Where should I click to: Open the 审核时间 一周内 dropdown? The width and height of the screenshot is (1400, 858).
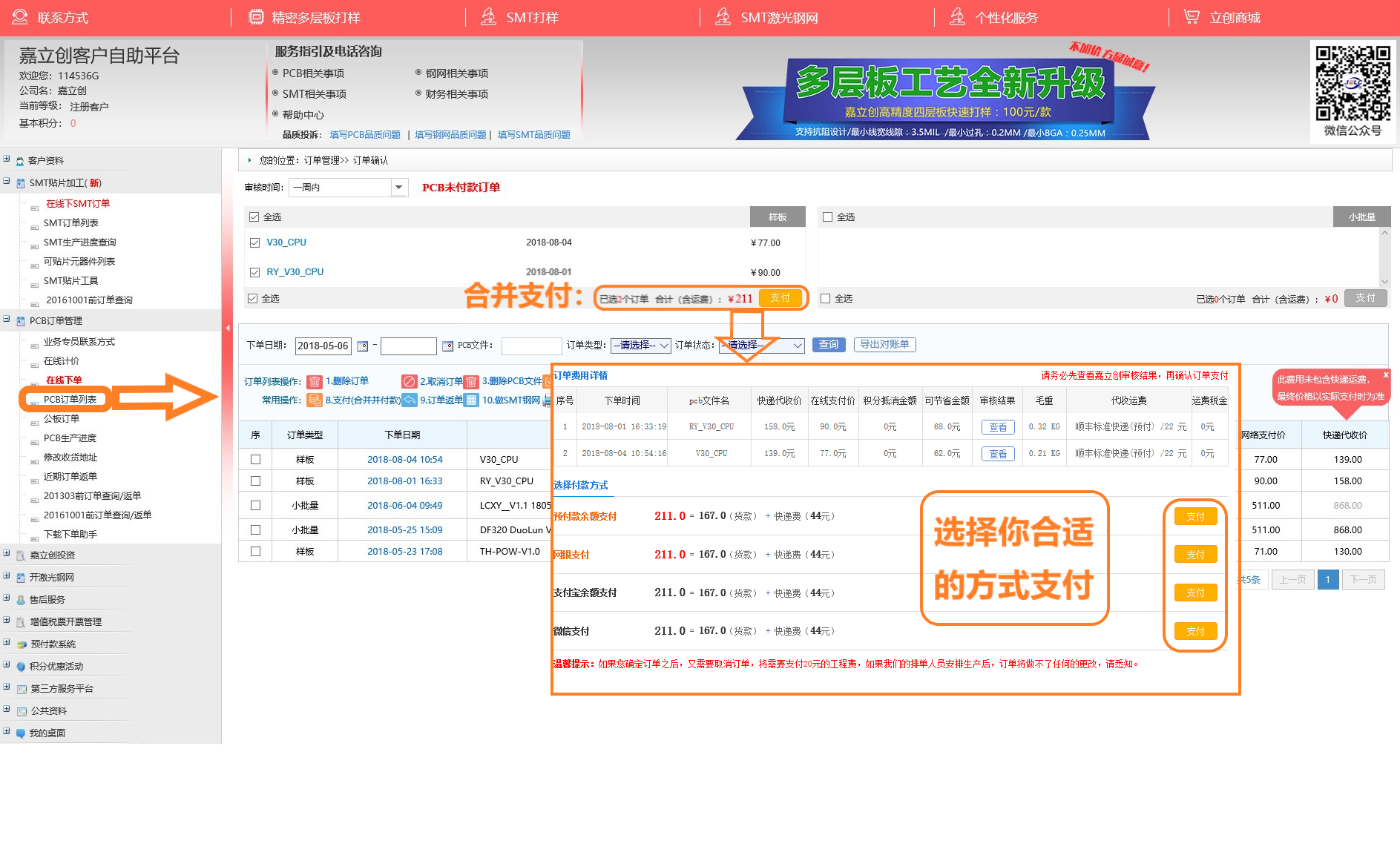[398, 188]
